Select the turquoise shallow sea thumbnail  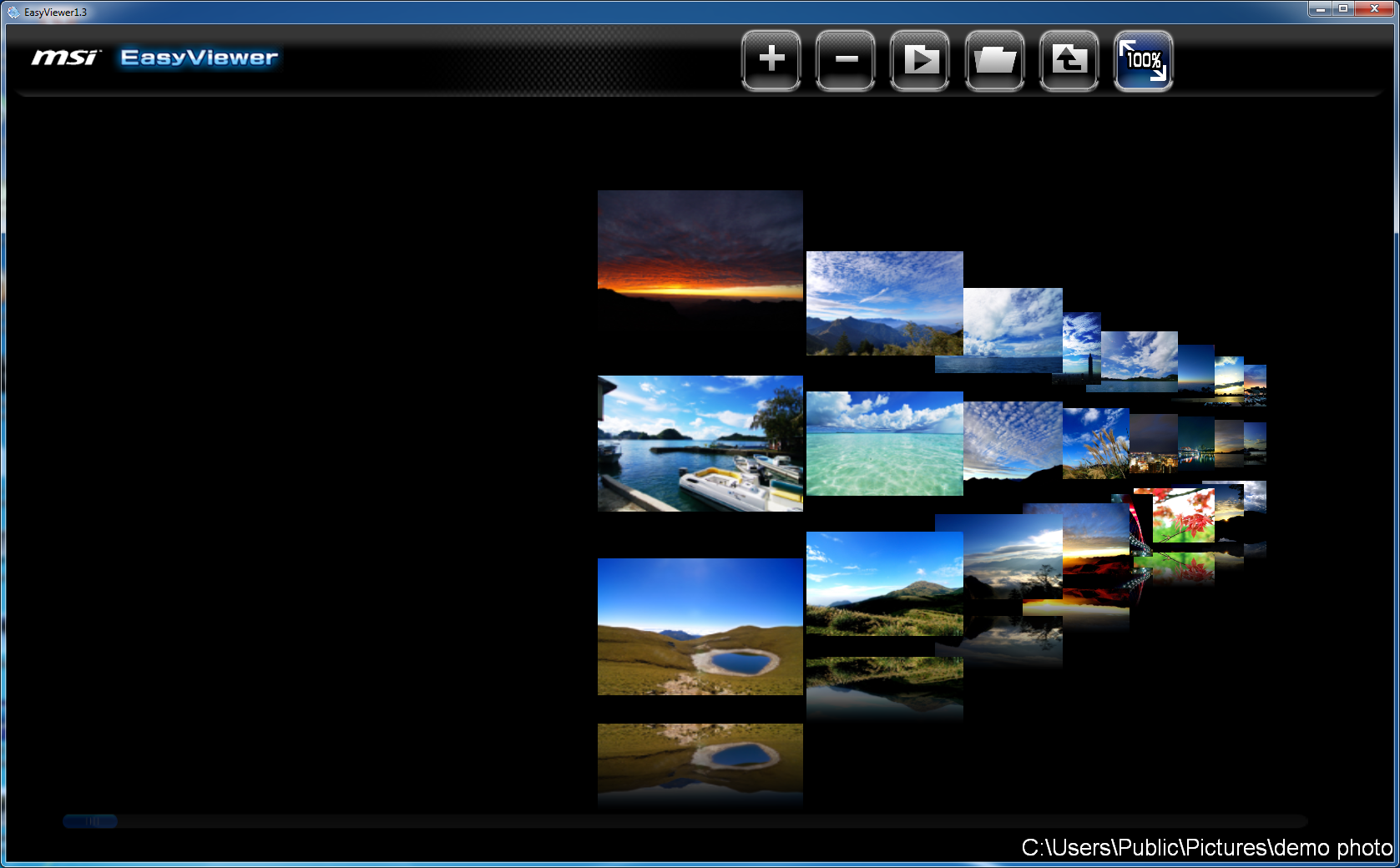point(885,443)
